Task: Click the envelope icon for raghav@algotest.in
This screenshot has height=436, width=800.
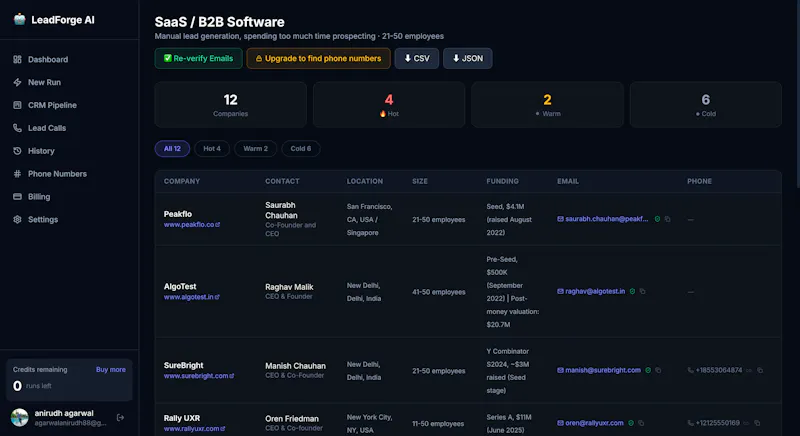Action: click(560, 291)
